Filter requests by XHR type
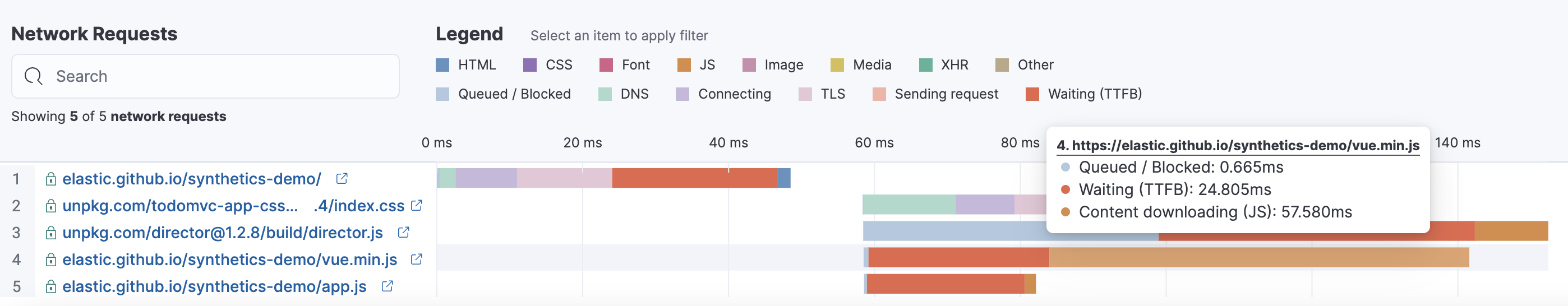Screen dimensions: 1568x306 point(943,64)
